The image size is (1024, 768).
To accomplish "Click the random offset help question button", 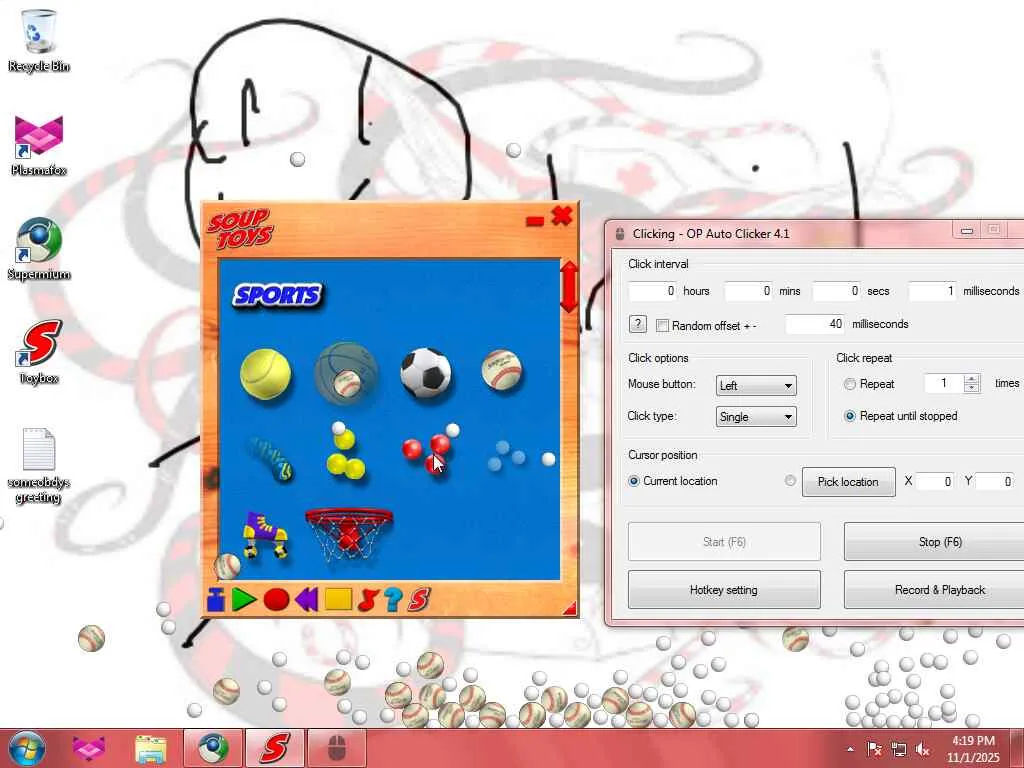I will pyautogui.click(x=637, y=324).
